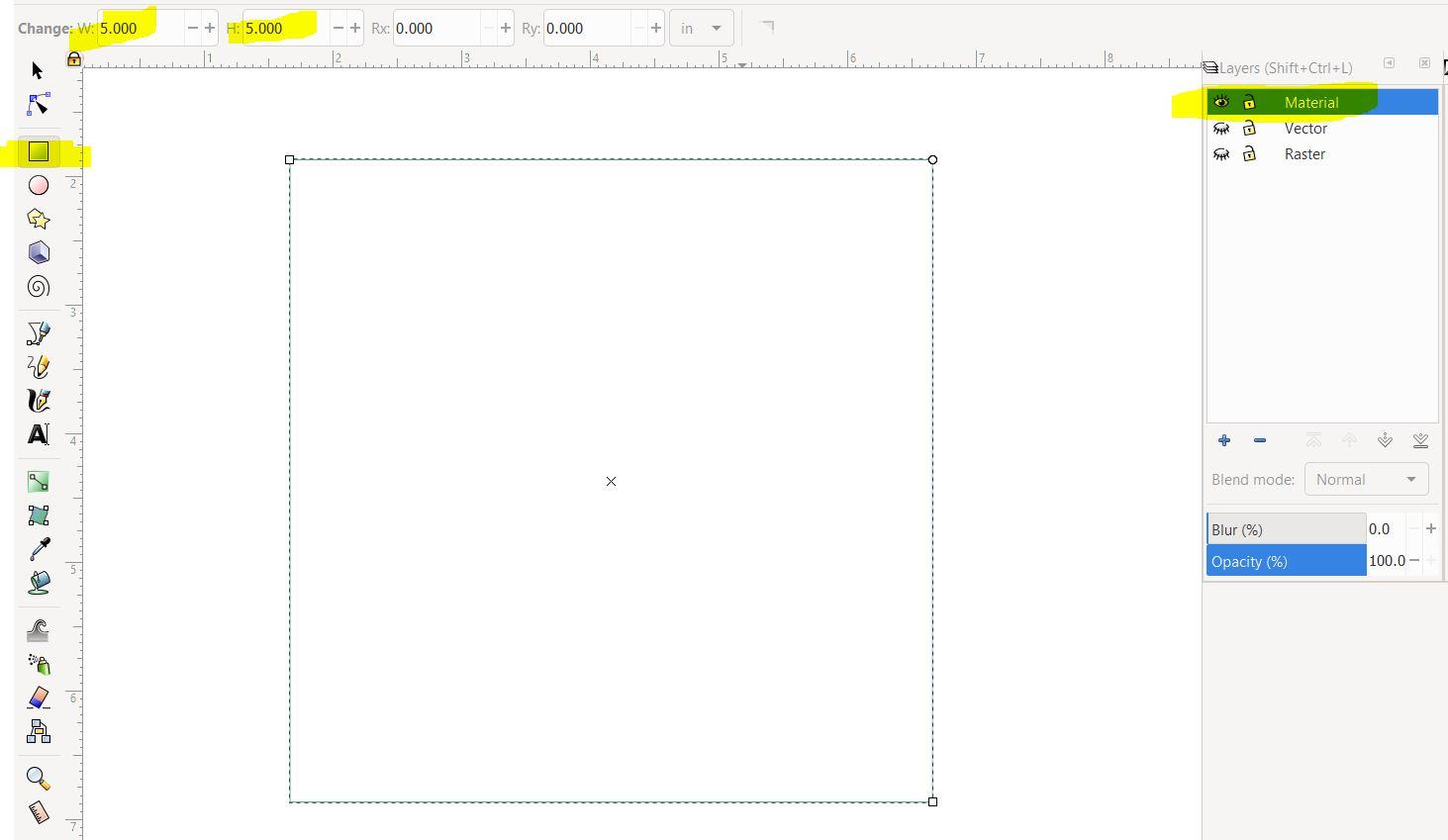Select the Pencil freehand tool
Image resolution: width=1448 pixels, height=840 pixels.
(x=38, y=367)
